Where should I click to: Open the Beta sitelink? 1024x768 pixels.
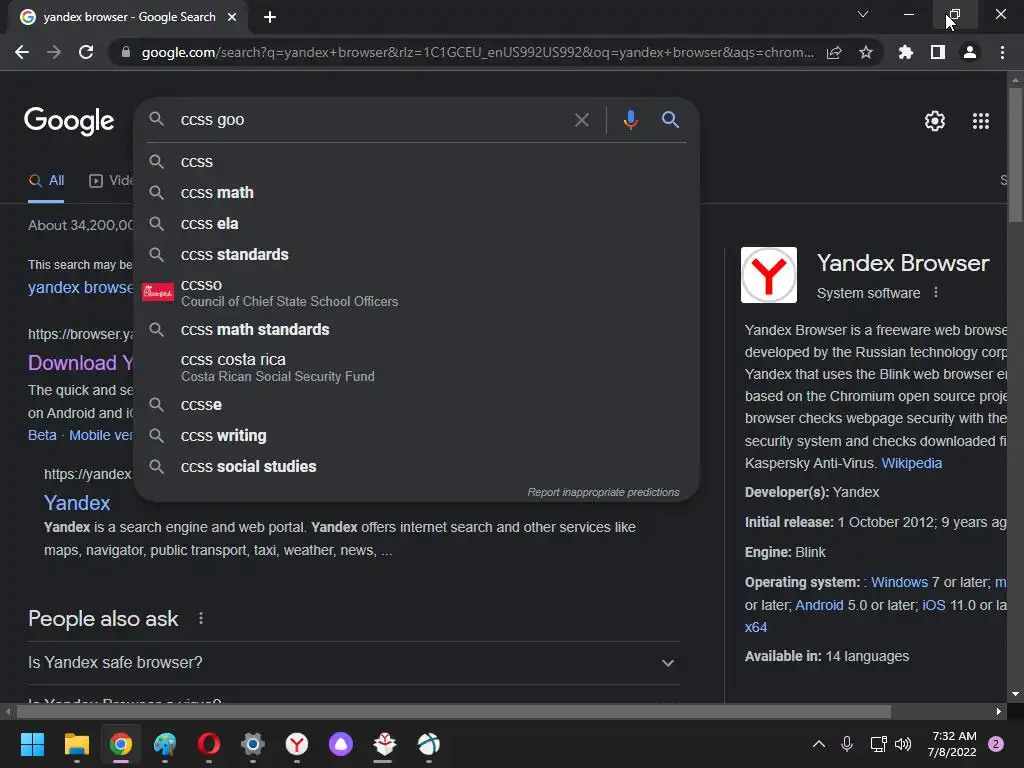point(42,435)
